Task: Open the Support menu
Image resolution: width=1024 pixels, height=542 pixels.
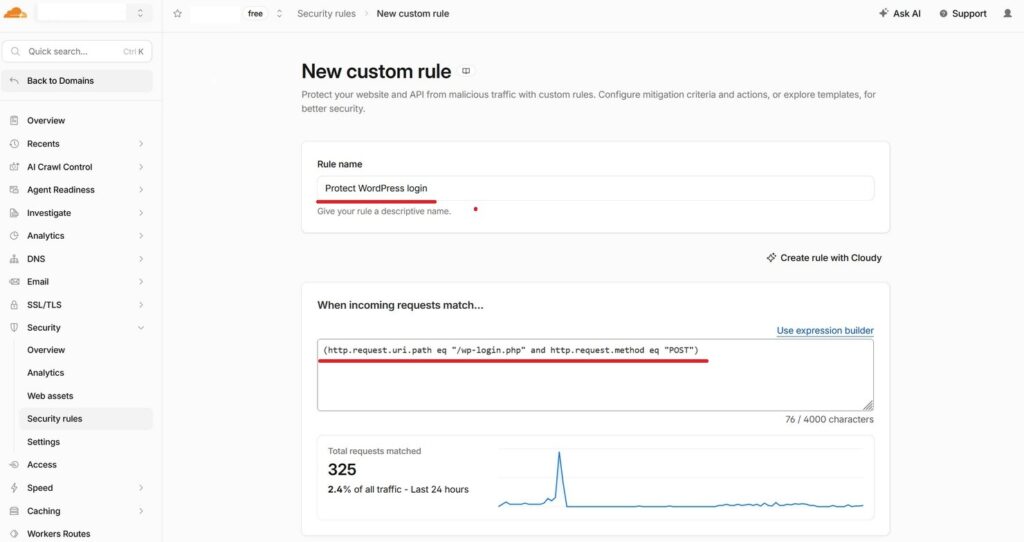Action: click(x=963, y=14)
